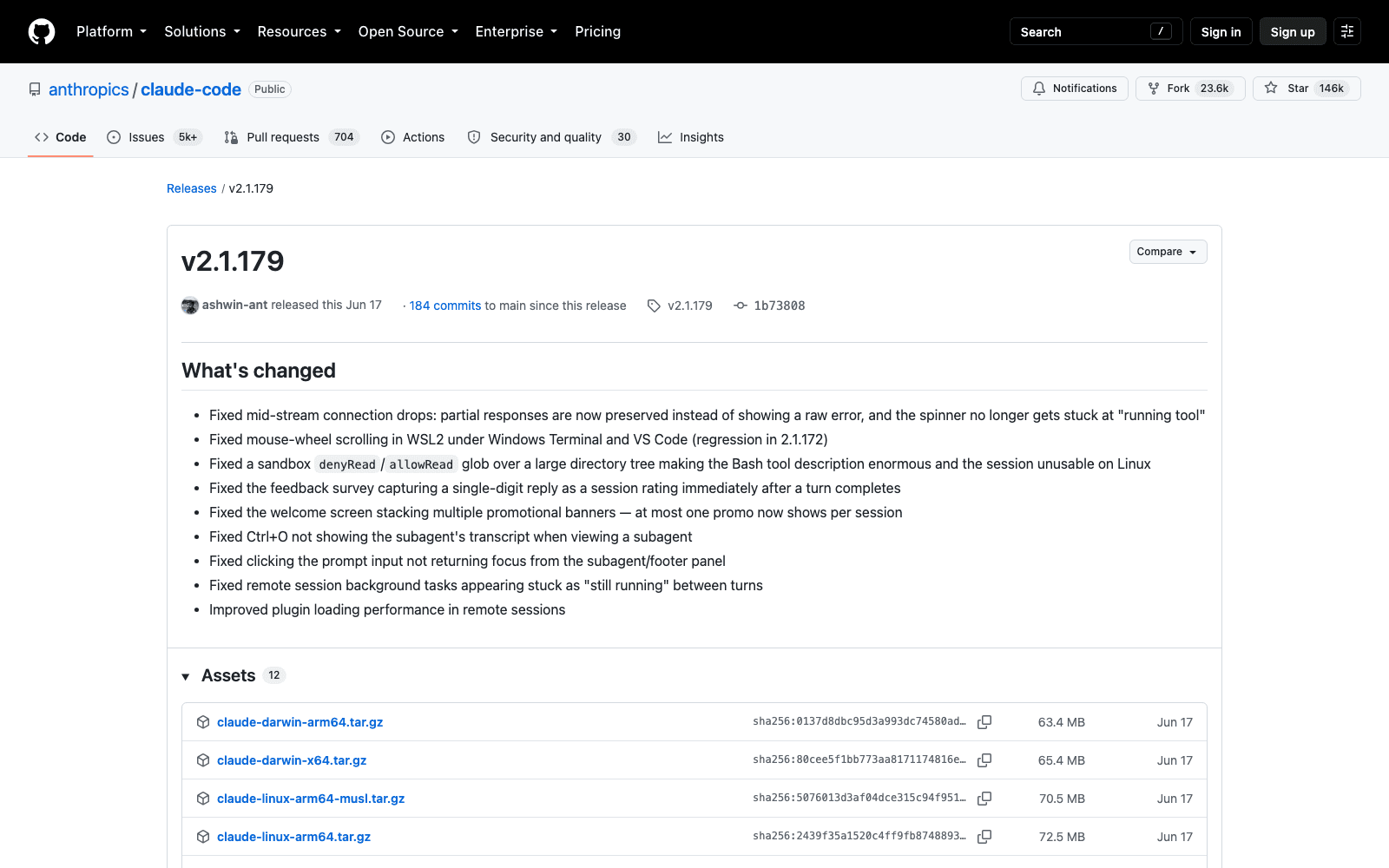
Task: Open the Pull requests tab
Action: coord(291,137)
